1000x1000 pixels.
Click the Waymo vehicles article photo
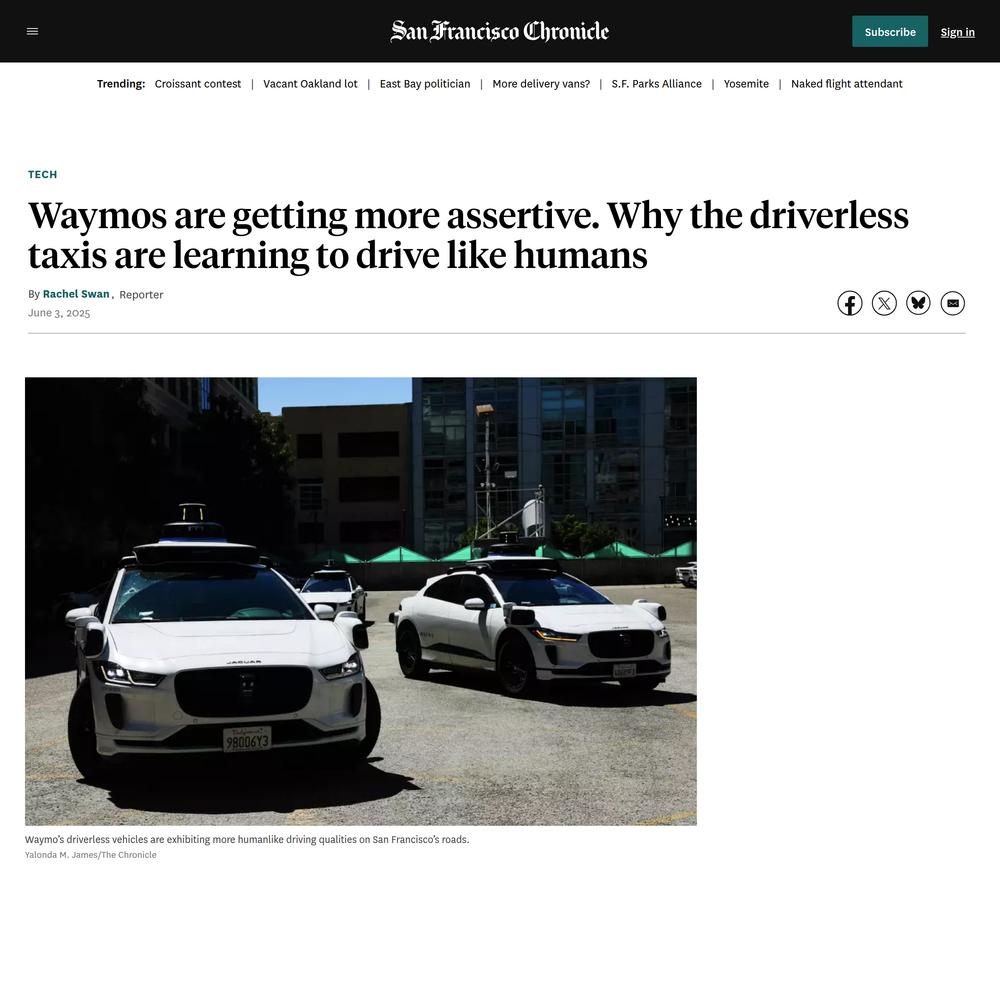361,601
